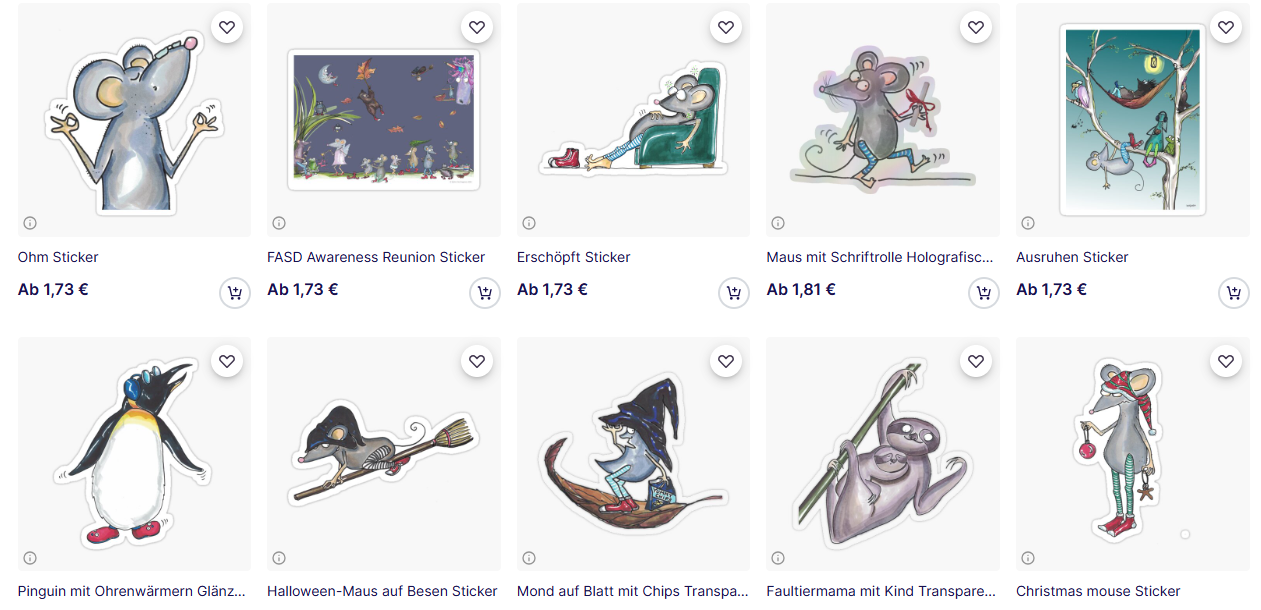The image size is (1261, 610).
Task: Heart the Halloween-Maus auf Besen Sticker
Action: click(477, 361)
